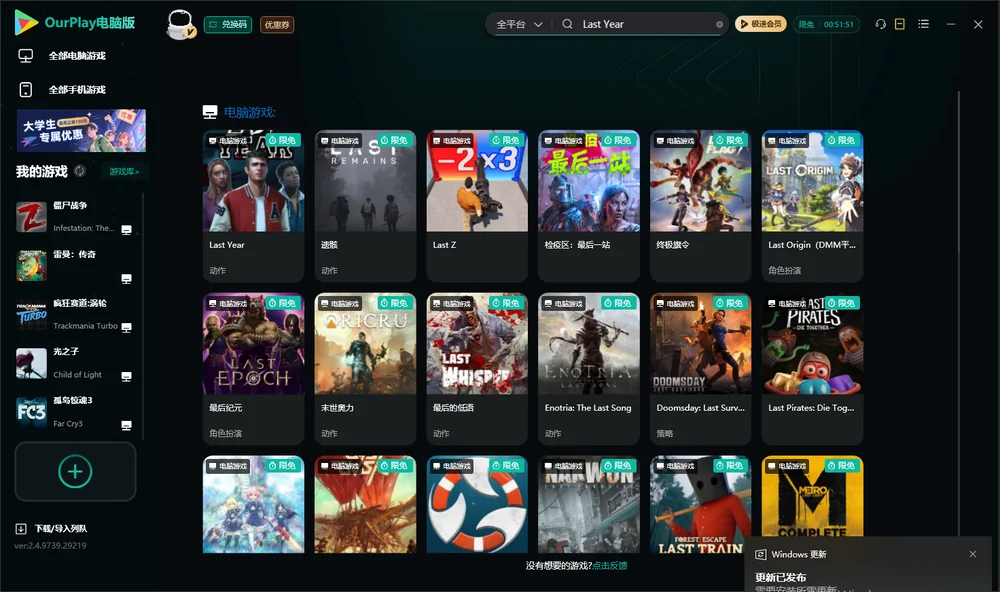Expand the 全平台 platform dropdown

(519, 24)
